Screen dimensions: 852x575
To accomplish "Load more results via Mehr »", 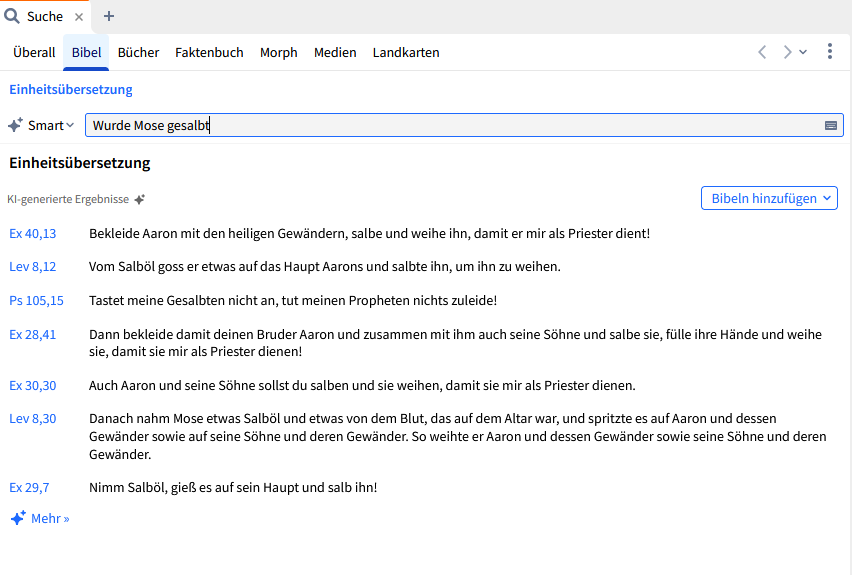I will coord(50,518).
